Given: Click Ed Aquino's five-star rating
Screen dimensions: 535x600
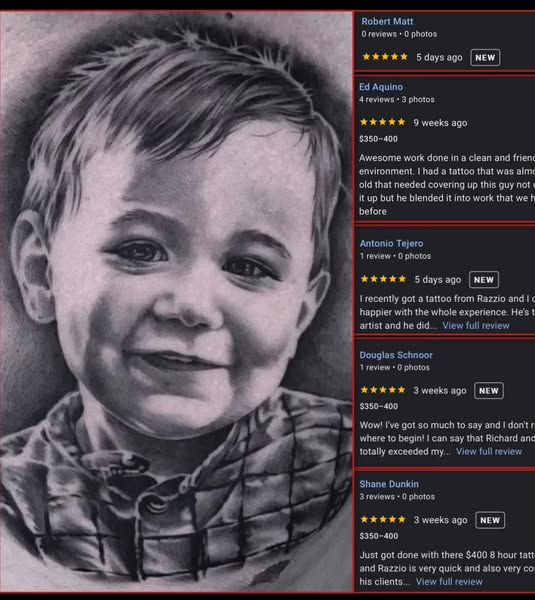Looking at the screenshot, I should pos(382,122).
